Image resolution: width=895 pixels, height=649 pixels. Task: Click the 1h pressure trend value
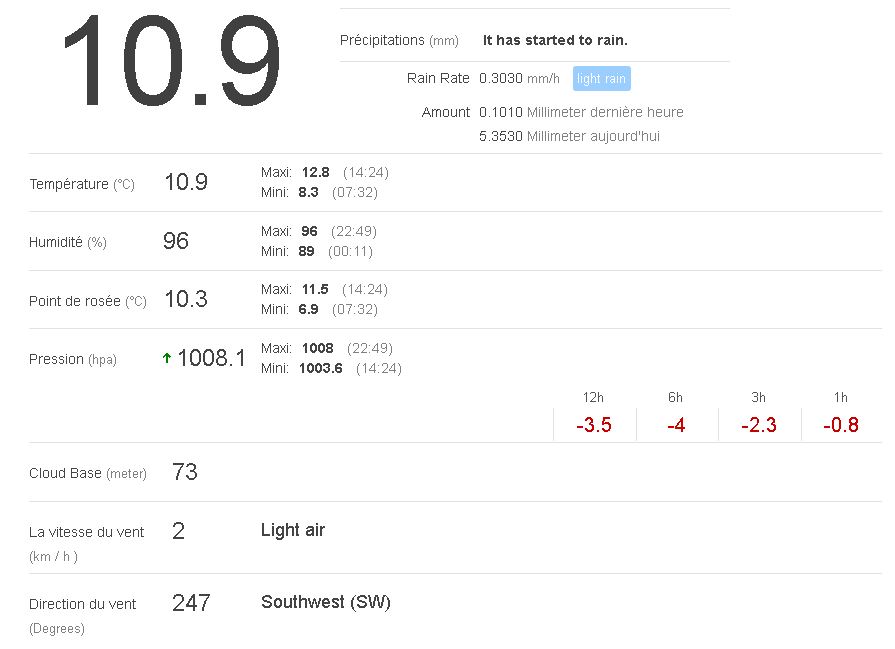pyautogui.click(x=841, y=425)
